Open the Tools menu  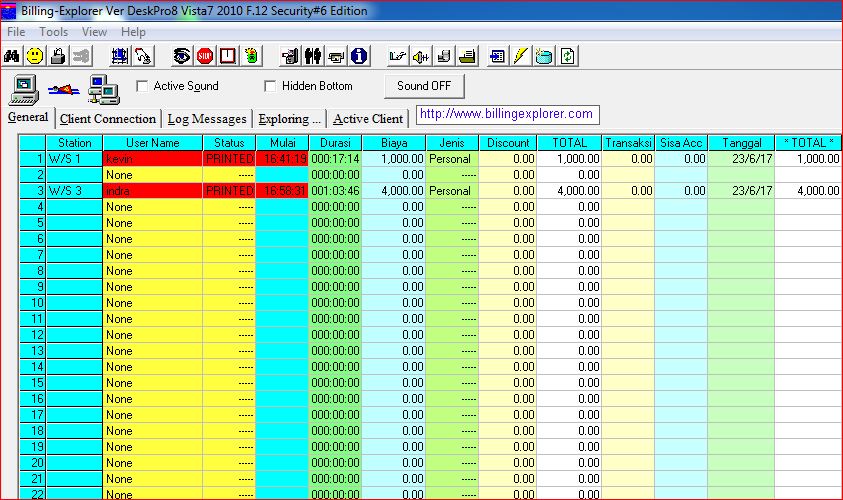click(x=53, y=32)
